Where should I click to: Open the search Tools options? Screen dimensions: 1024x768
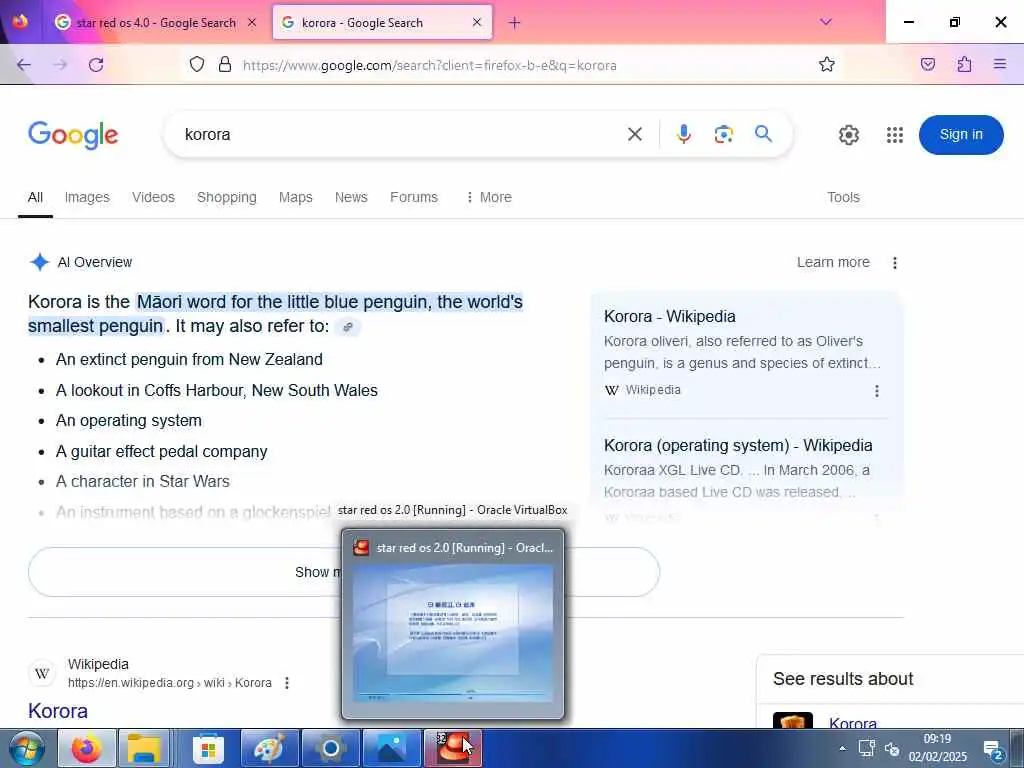843,197
